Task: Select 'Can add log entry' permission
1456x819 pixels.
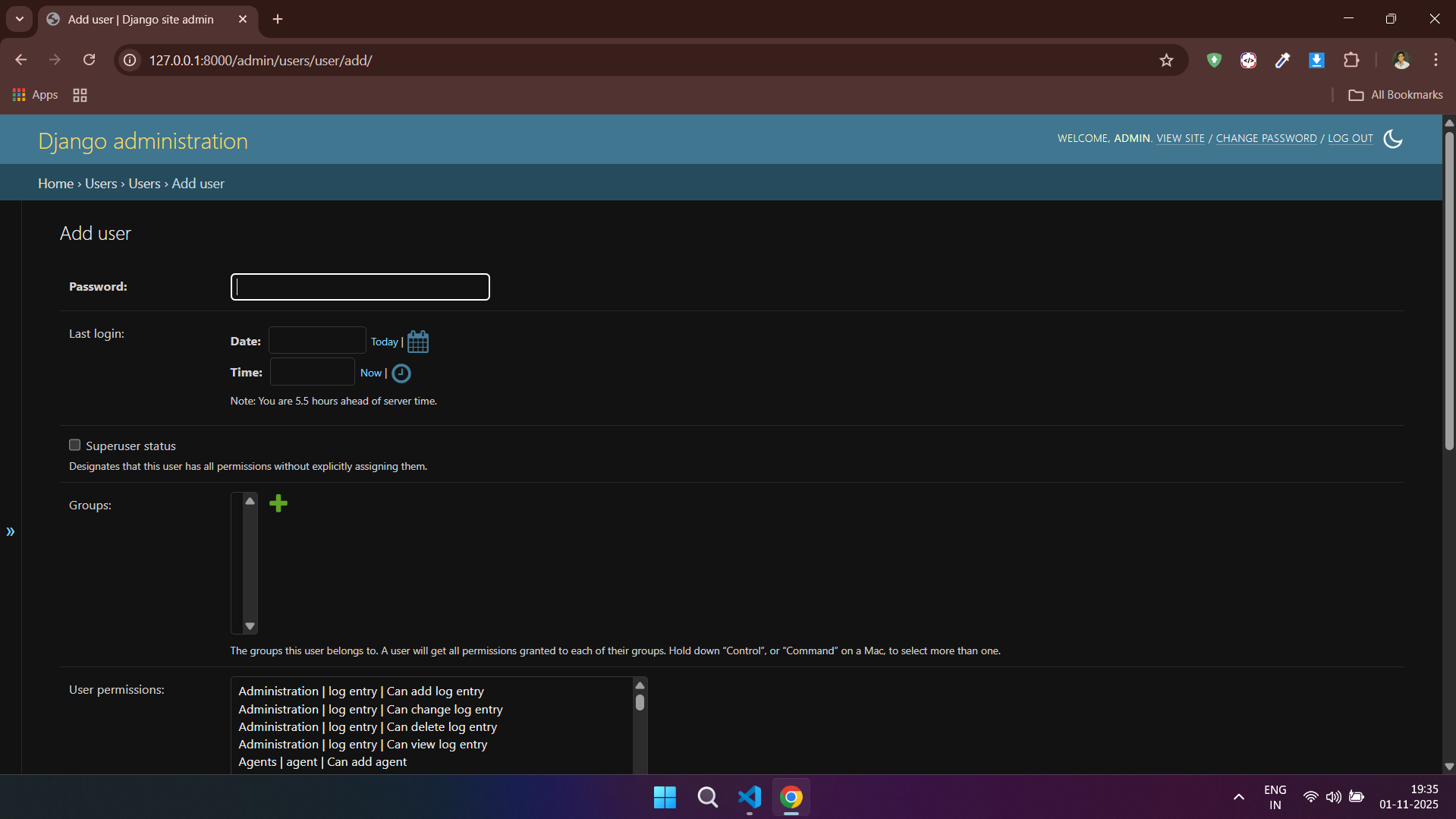Action: pyautogui.click(x=361, y=691)
